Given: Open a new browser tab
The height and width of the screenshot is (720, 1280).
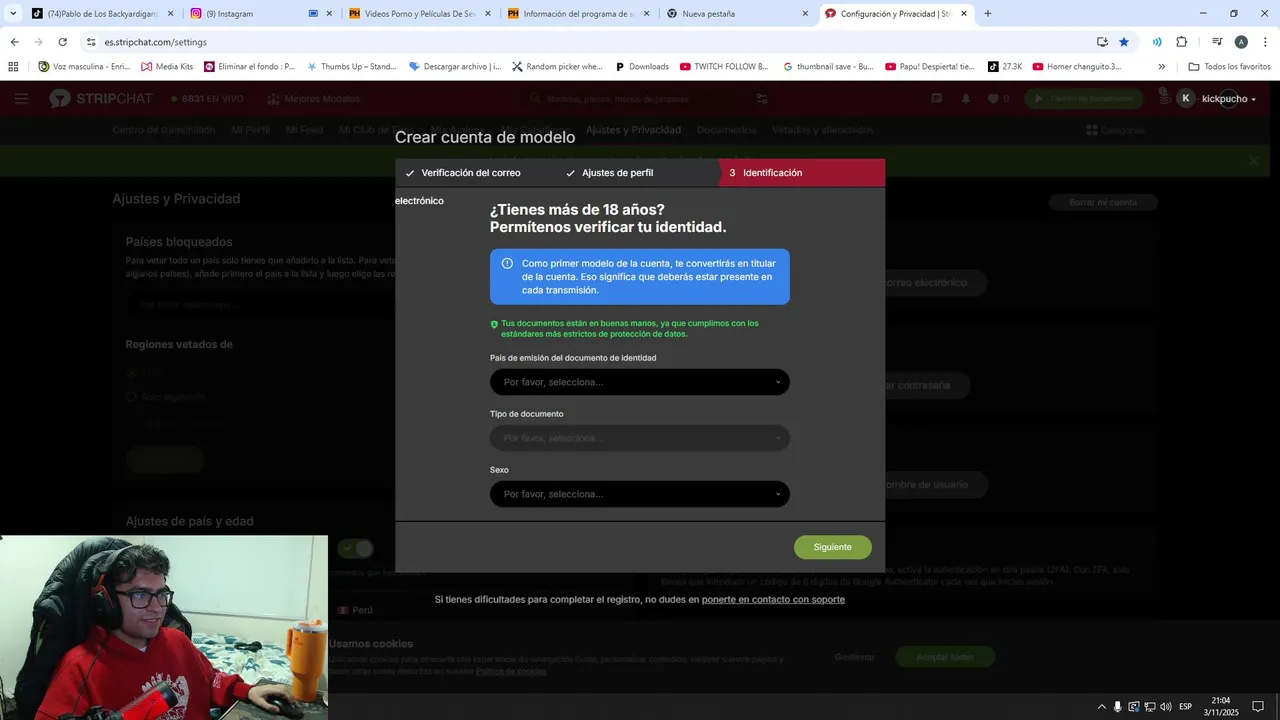Looking at the screenshot, I should [x=988, y=14].
